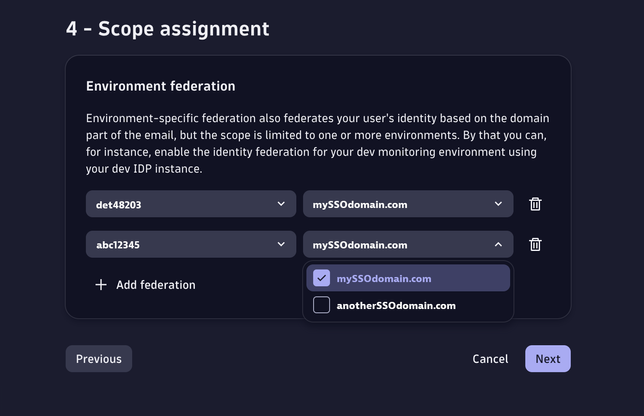Click the plus icon beside Add federation

100,285
